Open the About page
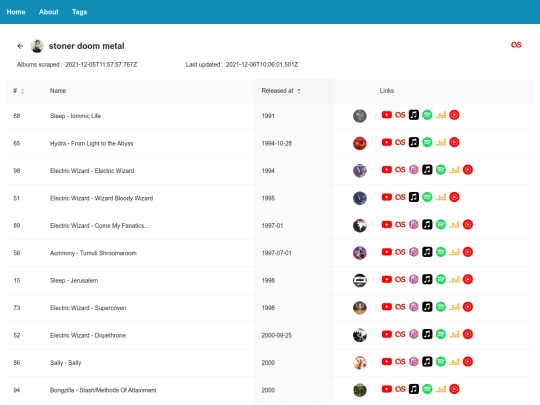The width and height of the screenshot is (540, 405). click(49, 12)
